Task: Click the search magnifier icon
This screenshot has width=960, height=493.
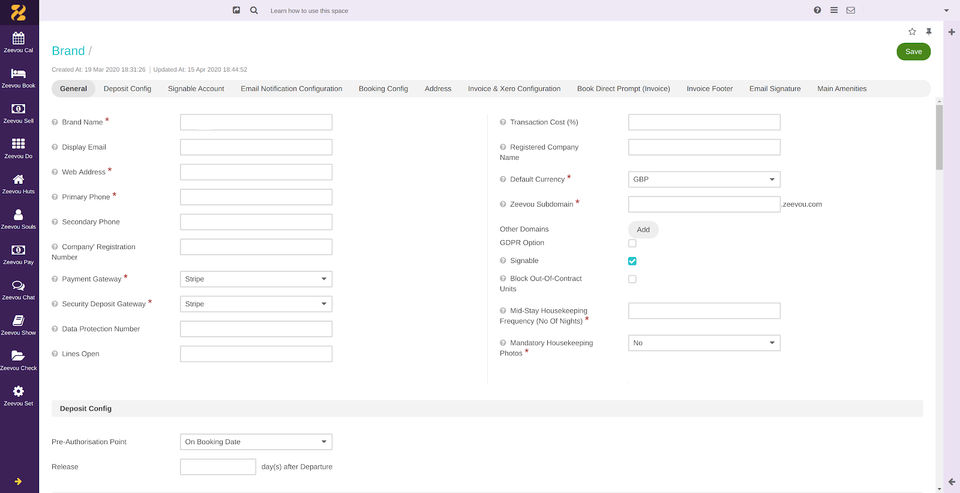Action: (x=254, y=10)
